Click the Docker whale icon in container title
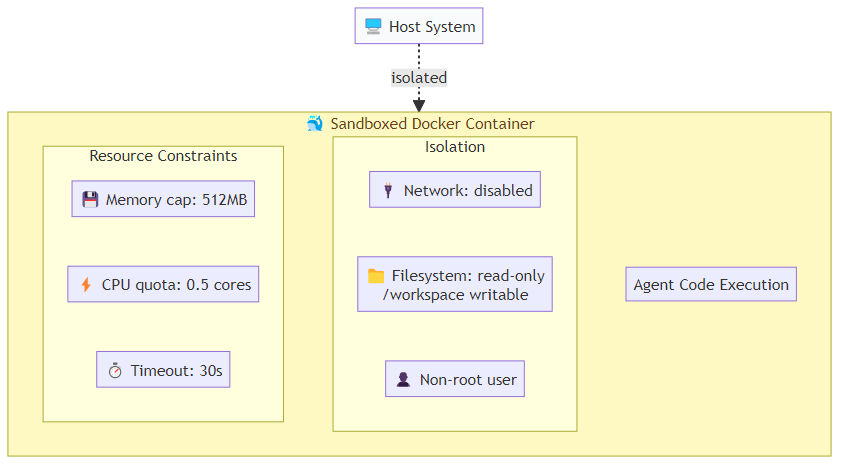 pos(315,124)
